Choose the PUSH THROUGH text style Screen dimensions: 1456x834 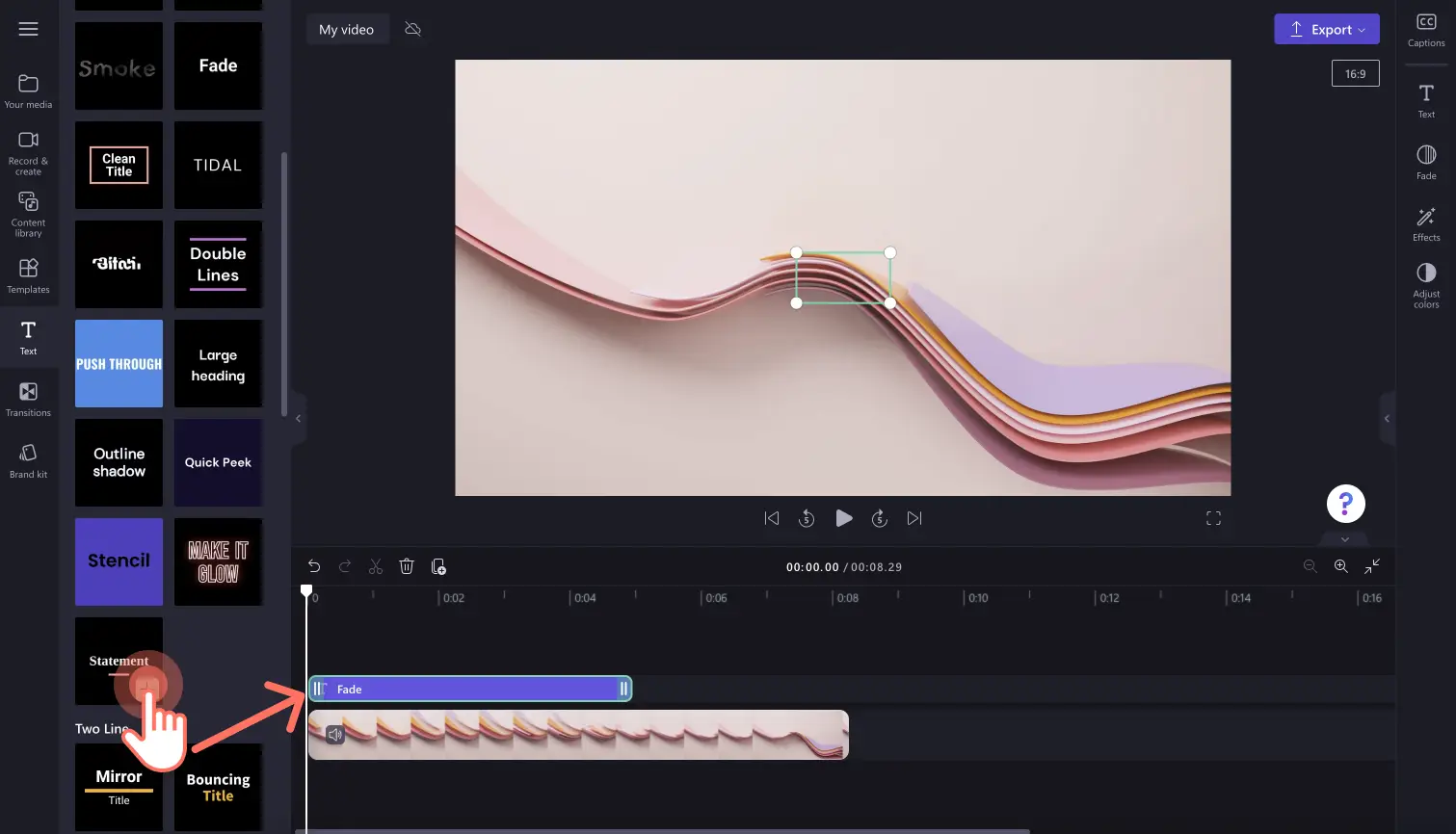tap(119, 363)
